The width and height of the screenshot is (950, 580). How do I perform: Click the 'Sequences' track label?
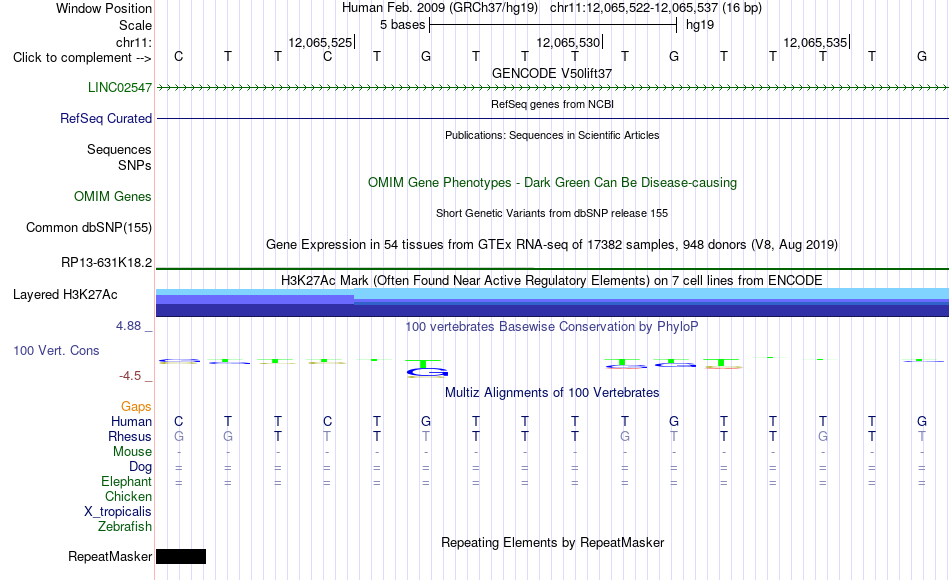[119, 149]
